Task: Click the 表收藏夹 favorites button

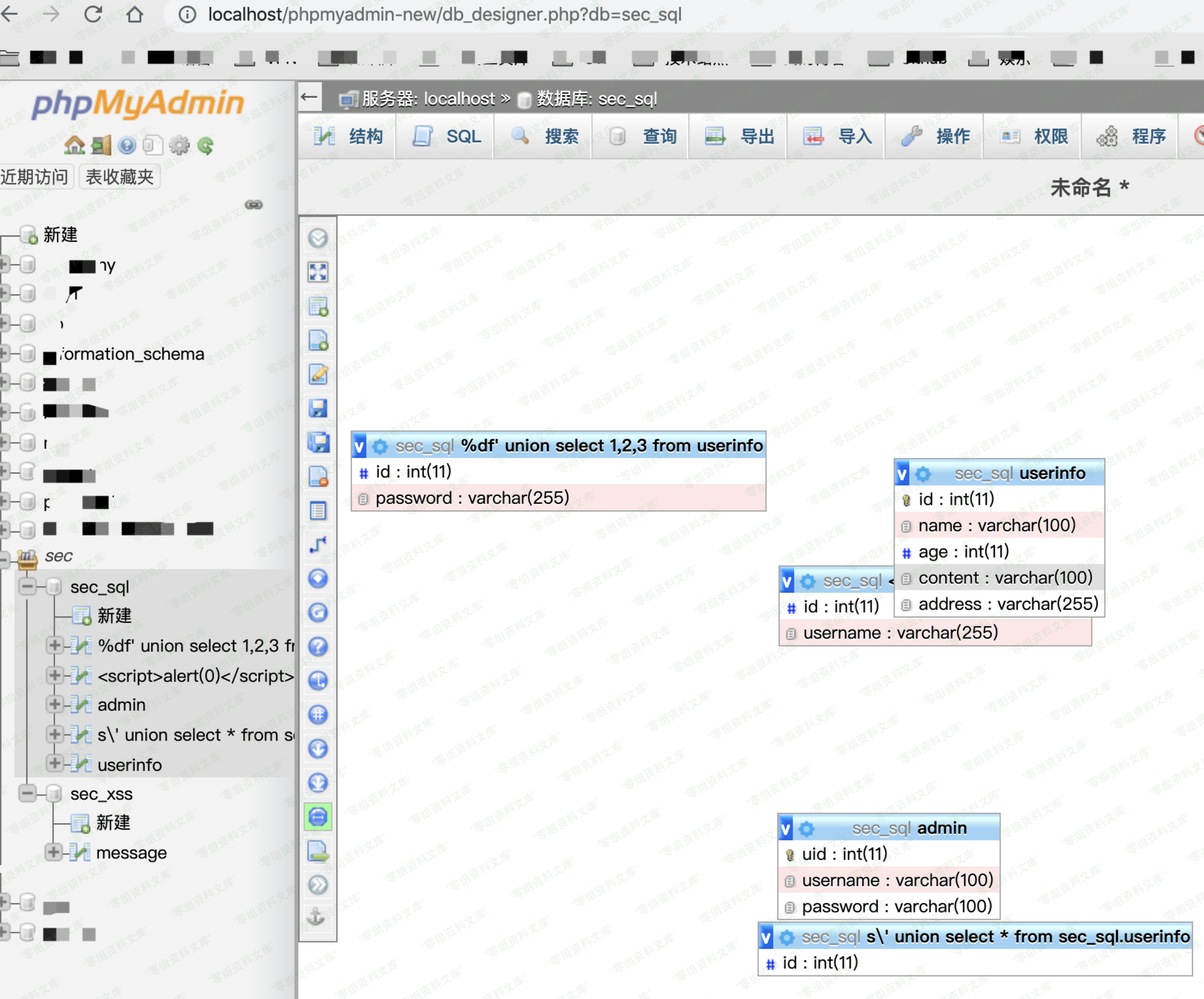Action: [119, 177]
